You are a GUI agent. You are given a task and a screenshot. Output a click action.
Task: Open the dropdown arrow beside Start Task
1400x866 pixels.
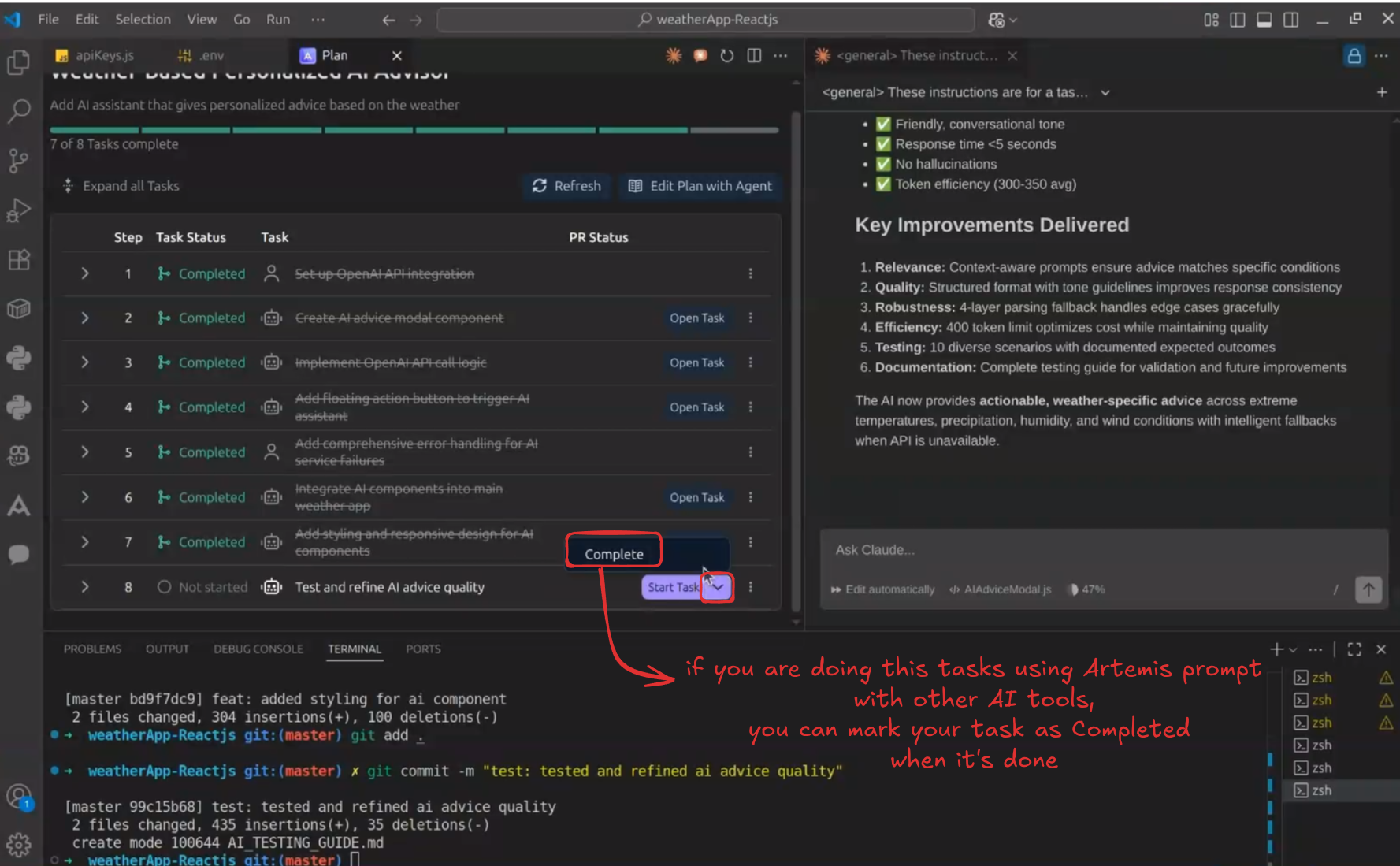(718, 587)
